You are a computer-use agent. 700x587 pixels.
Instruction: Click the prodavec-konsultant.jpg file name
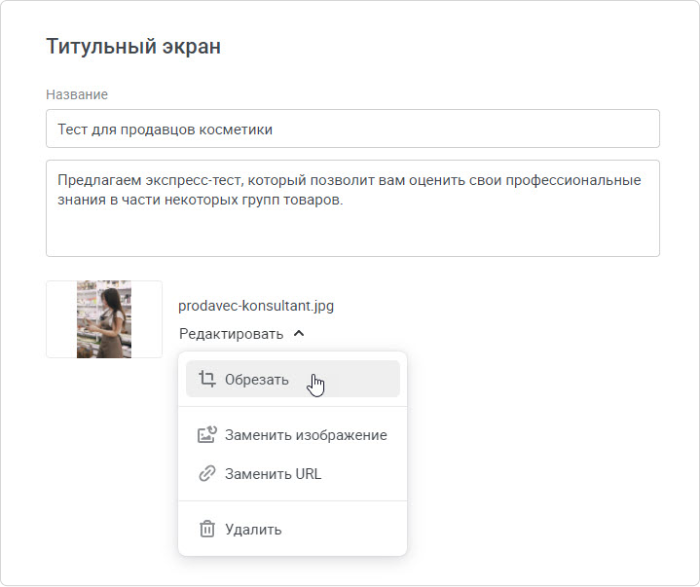coord(256,306)
